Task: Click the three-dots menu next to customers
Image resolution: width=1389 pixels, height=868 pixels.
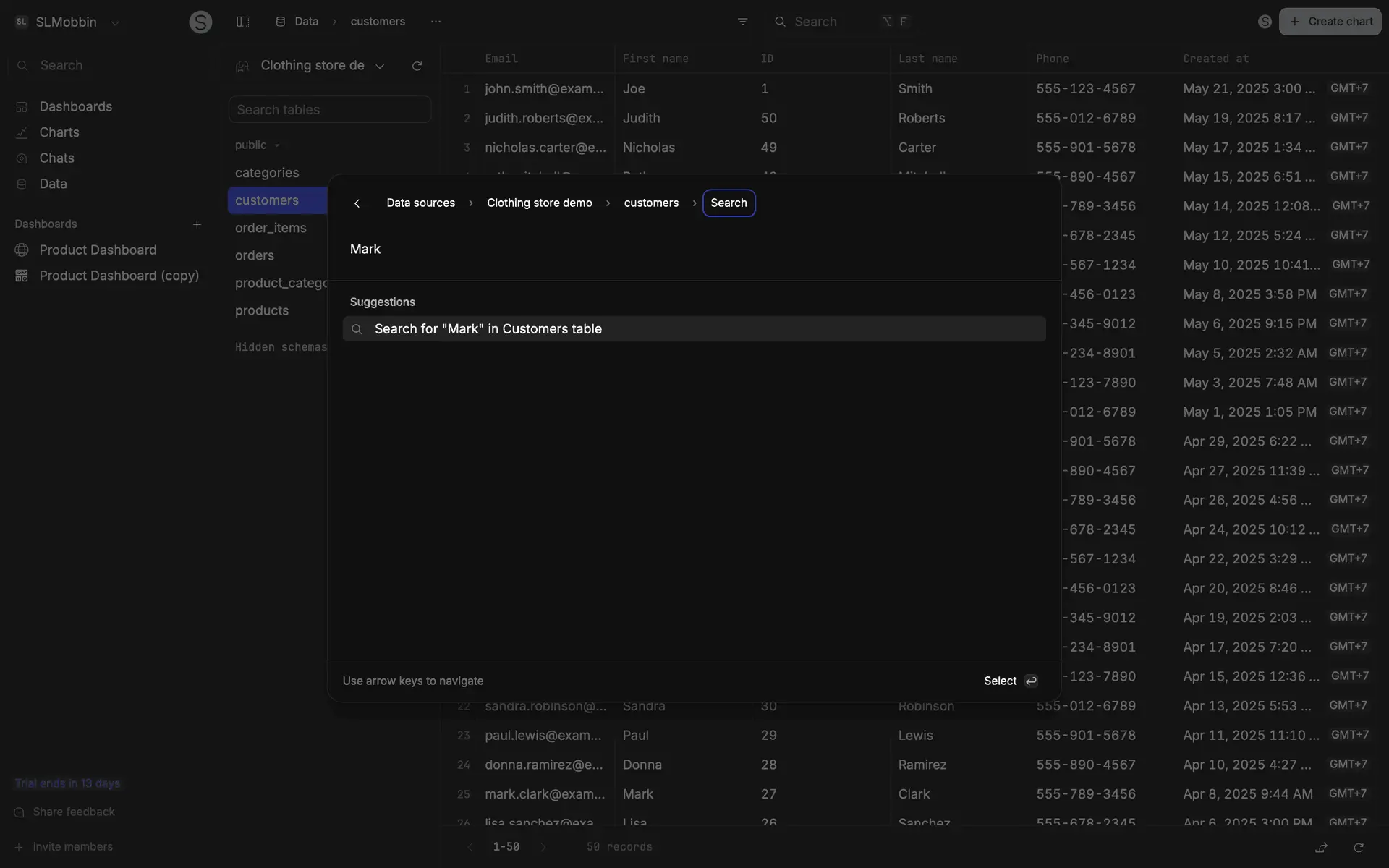Action: click(436, 22)
